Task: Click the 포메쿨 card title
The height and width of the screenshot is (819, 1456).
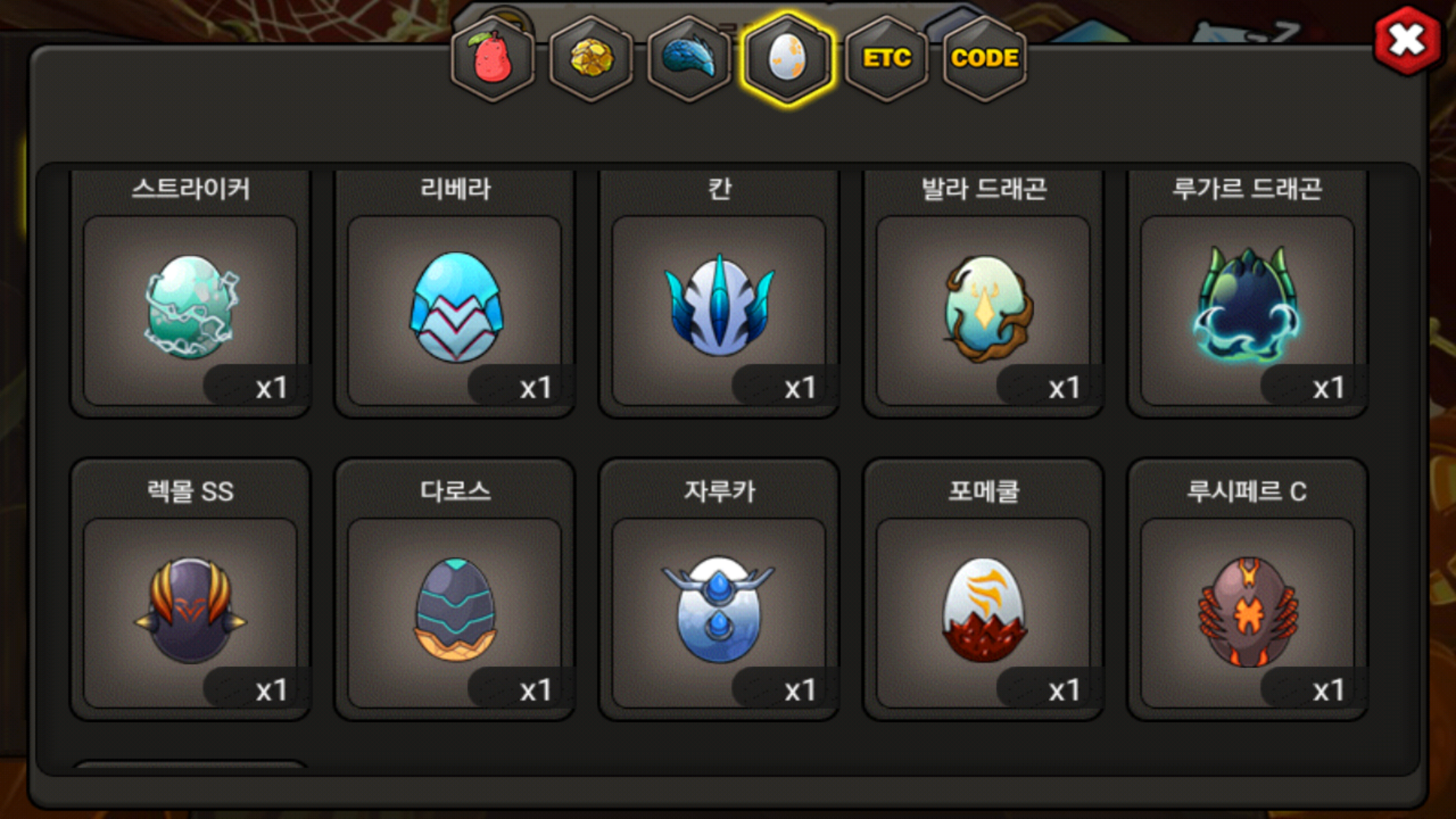Action: tap(983, 491)
